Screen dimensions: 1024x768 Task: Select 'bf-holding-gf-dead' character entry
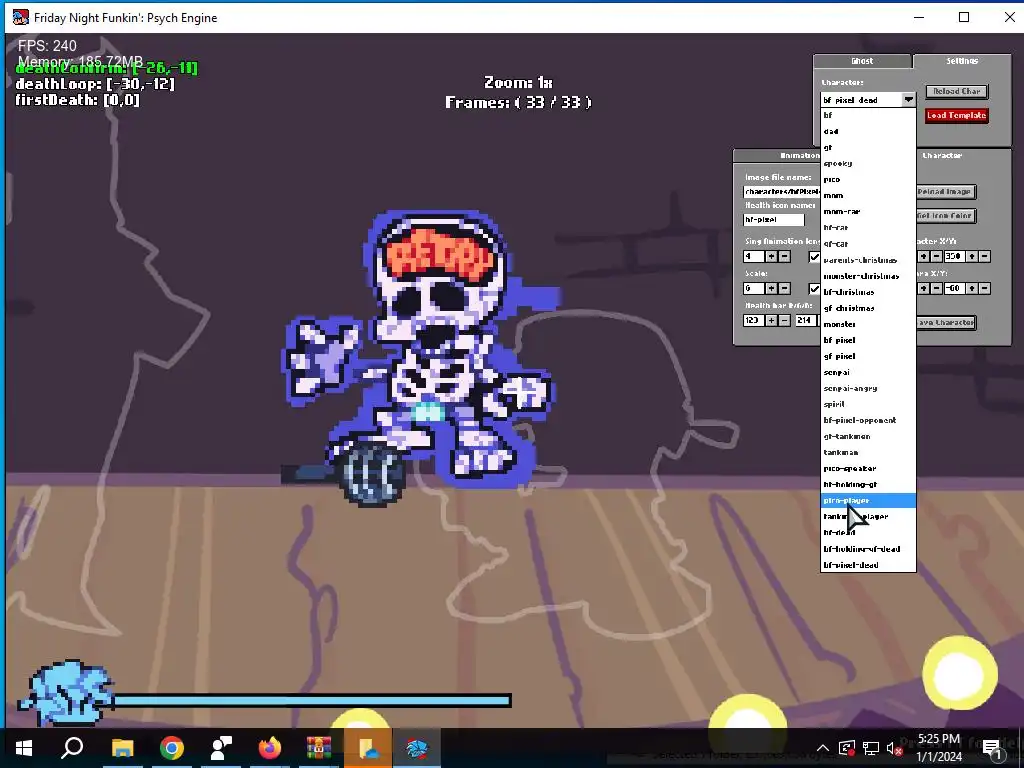tap(868, 549)
